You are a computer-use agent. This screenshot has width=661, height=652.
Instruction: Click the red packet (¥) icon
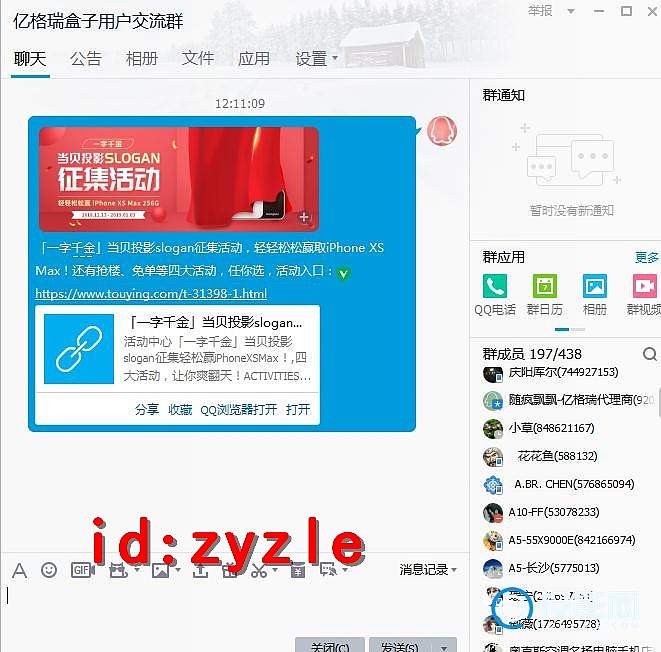pos(298,570)
